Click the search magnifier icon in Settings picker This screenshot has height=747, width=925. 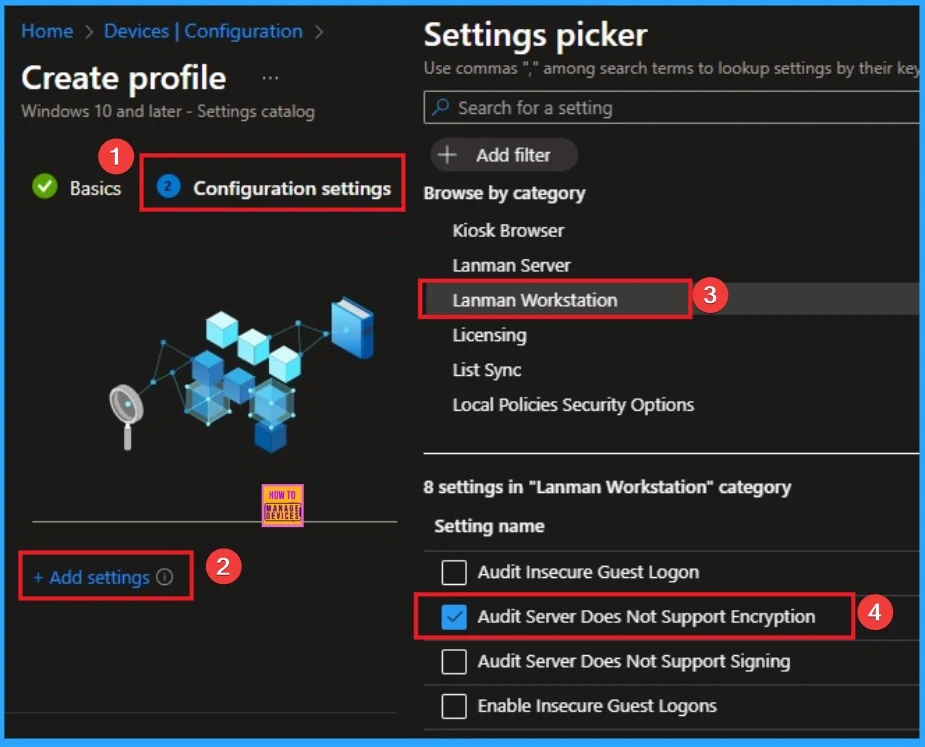pyautogui.click(x=441, y=108)
